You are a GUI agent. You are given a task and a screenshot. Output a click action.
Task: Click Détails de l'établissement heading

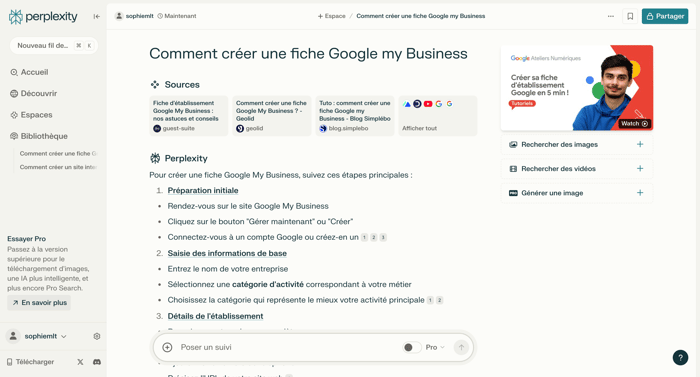click(215, 316)
